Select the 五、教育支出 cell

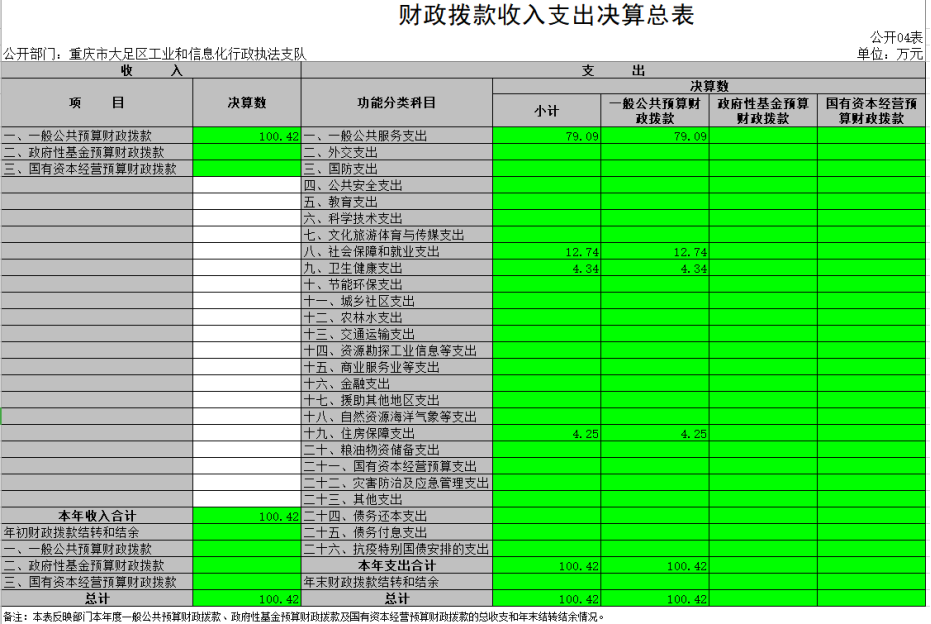[x=397, y=202]
